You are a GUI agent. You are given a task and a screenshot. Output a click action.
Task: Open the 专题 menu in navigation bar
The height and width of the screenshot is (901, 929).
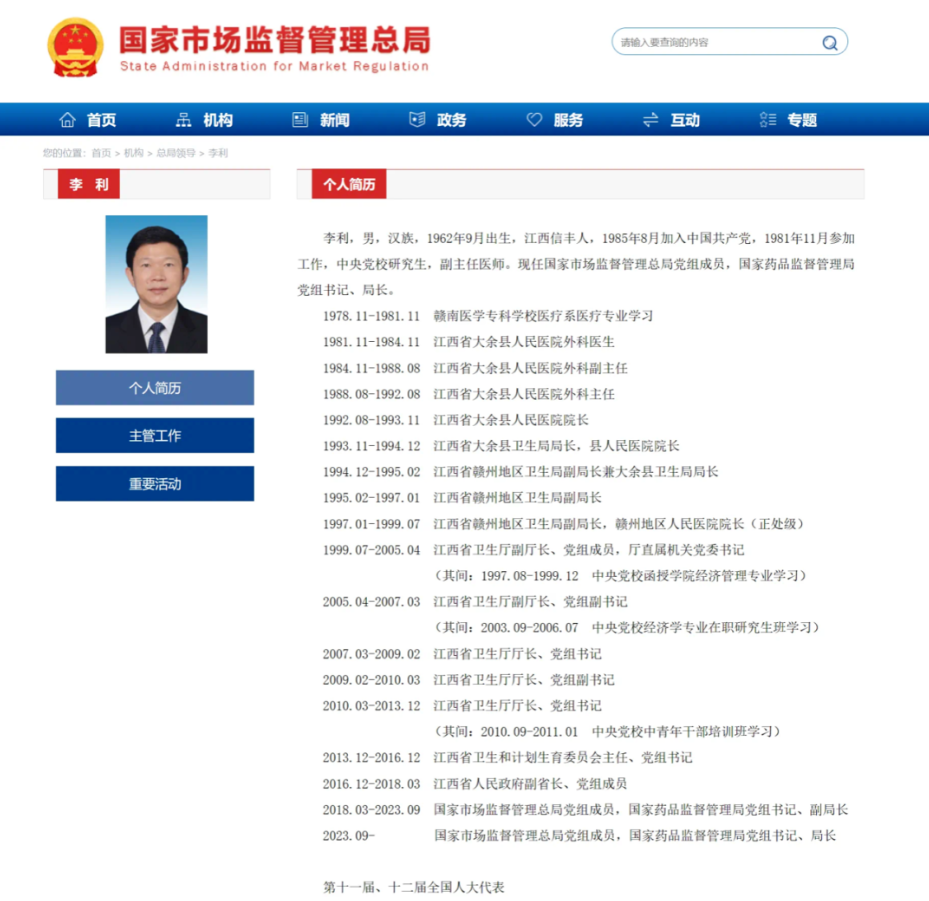[801, 120]
